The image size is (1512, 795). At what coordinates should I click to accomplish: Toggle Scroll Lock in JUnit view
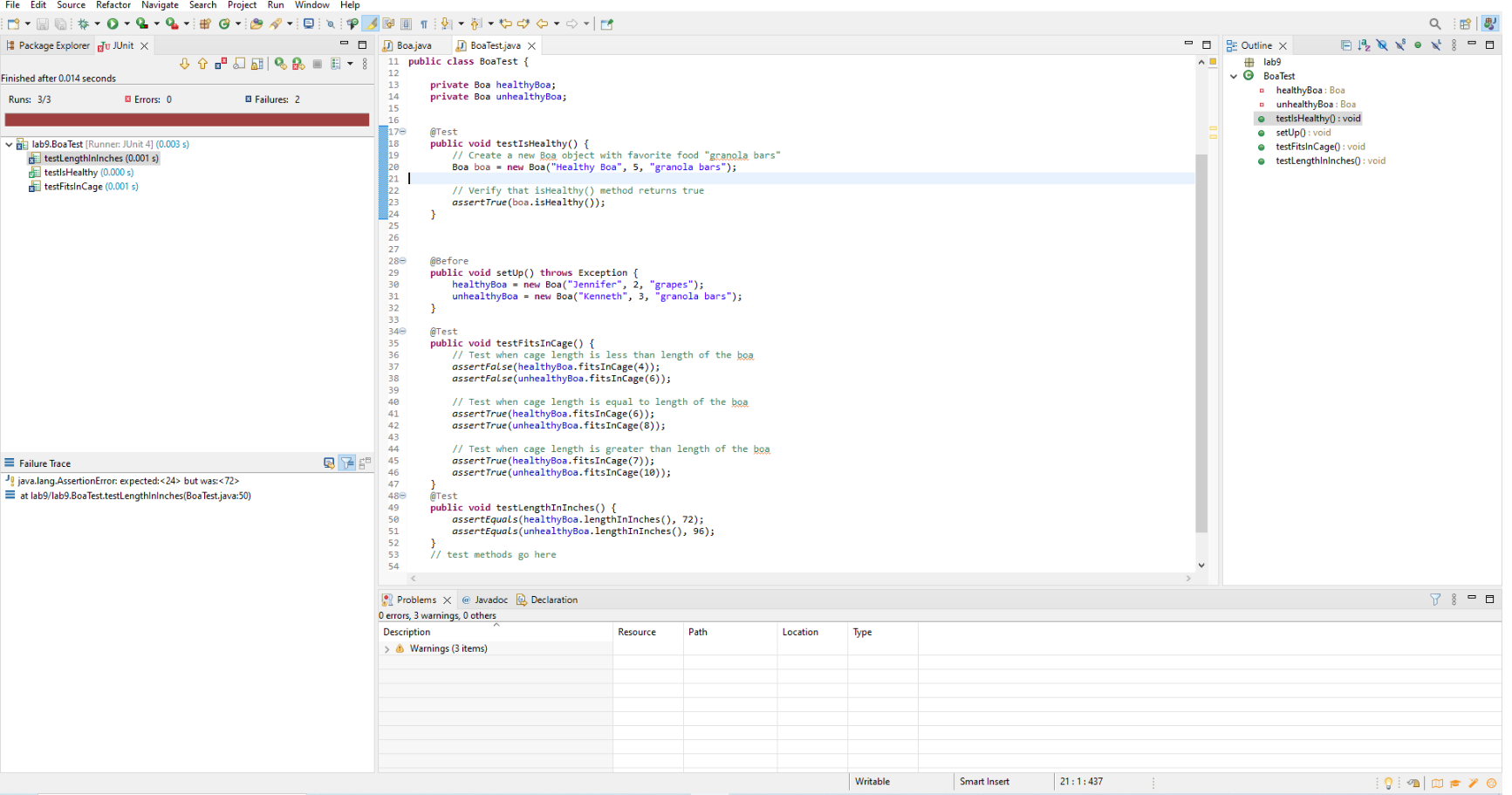tap(257, 64)
